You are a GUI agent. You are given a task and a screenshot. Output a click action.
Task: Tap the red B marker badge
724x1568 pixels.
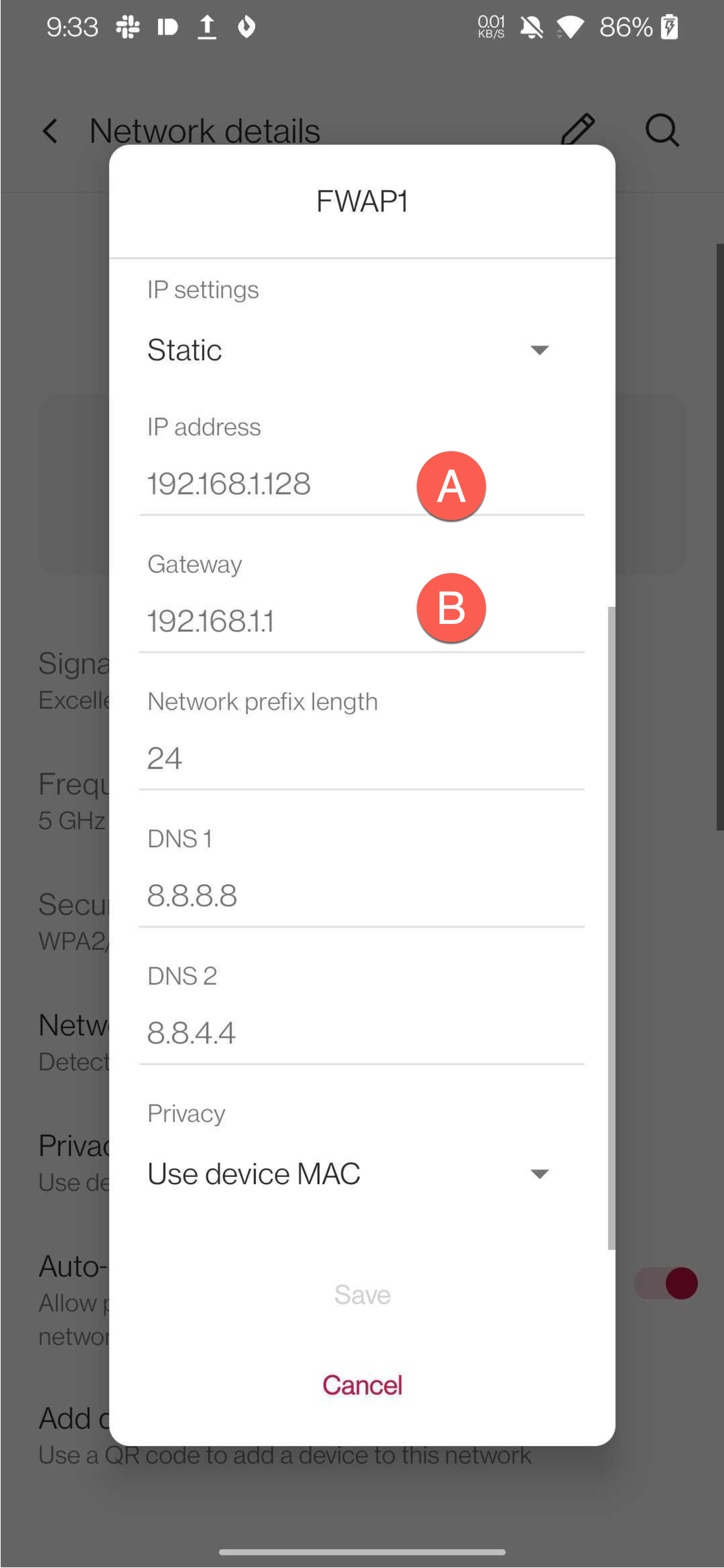coord(451,608)
